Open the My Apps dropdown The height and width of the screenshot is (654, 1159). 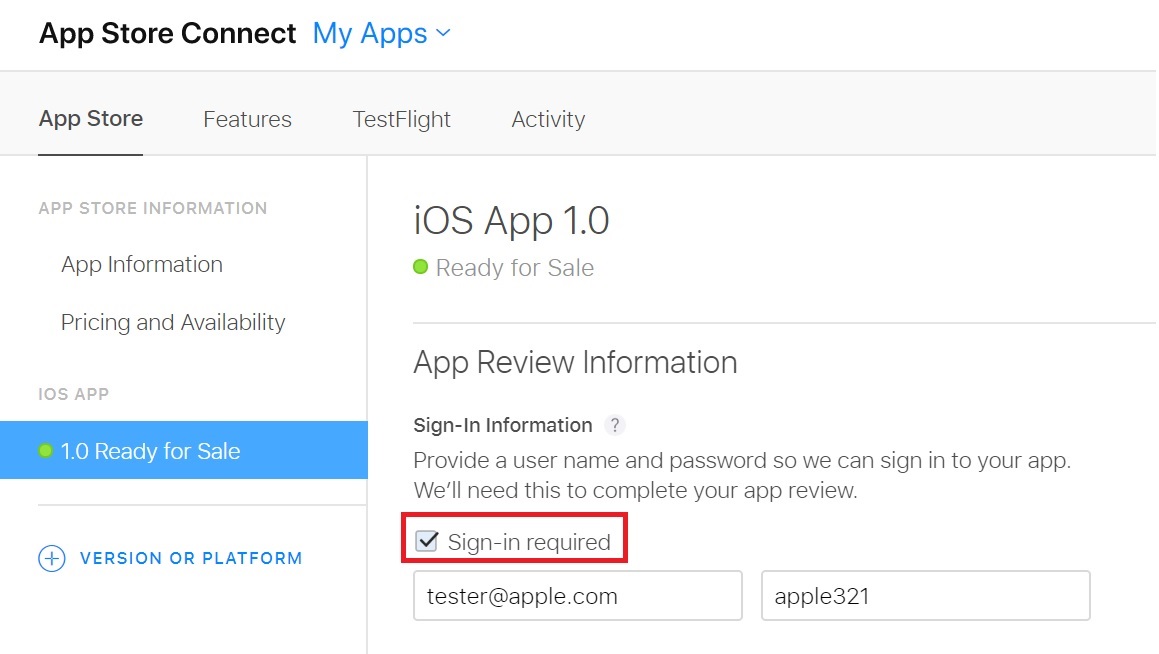[381, 34]
